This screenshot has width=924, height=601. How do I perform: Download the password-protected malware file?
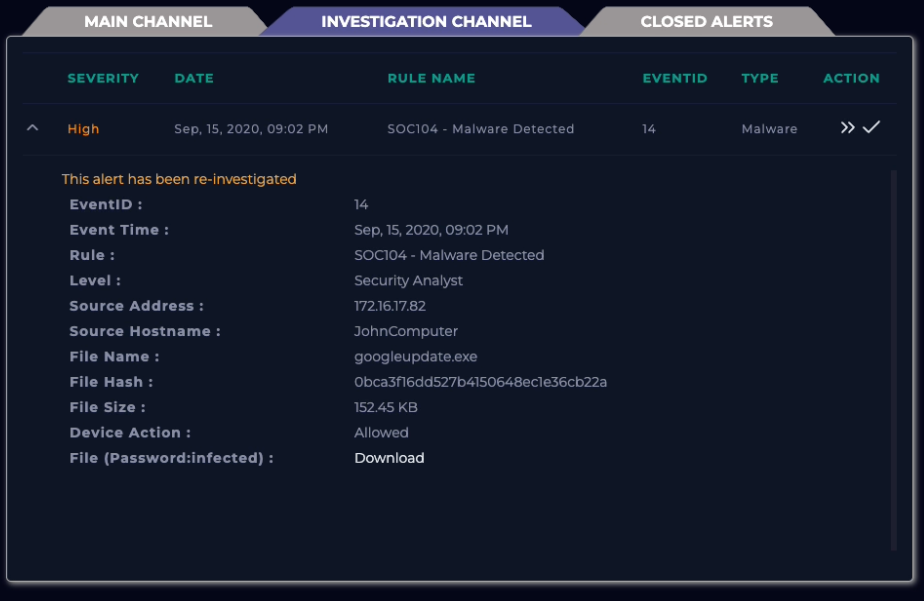389,458
